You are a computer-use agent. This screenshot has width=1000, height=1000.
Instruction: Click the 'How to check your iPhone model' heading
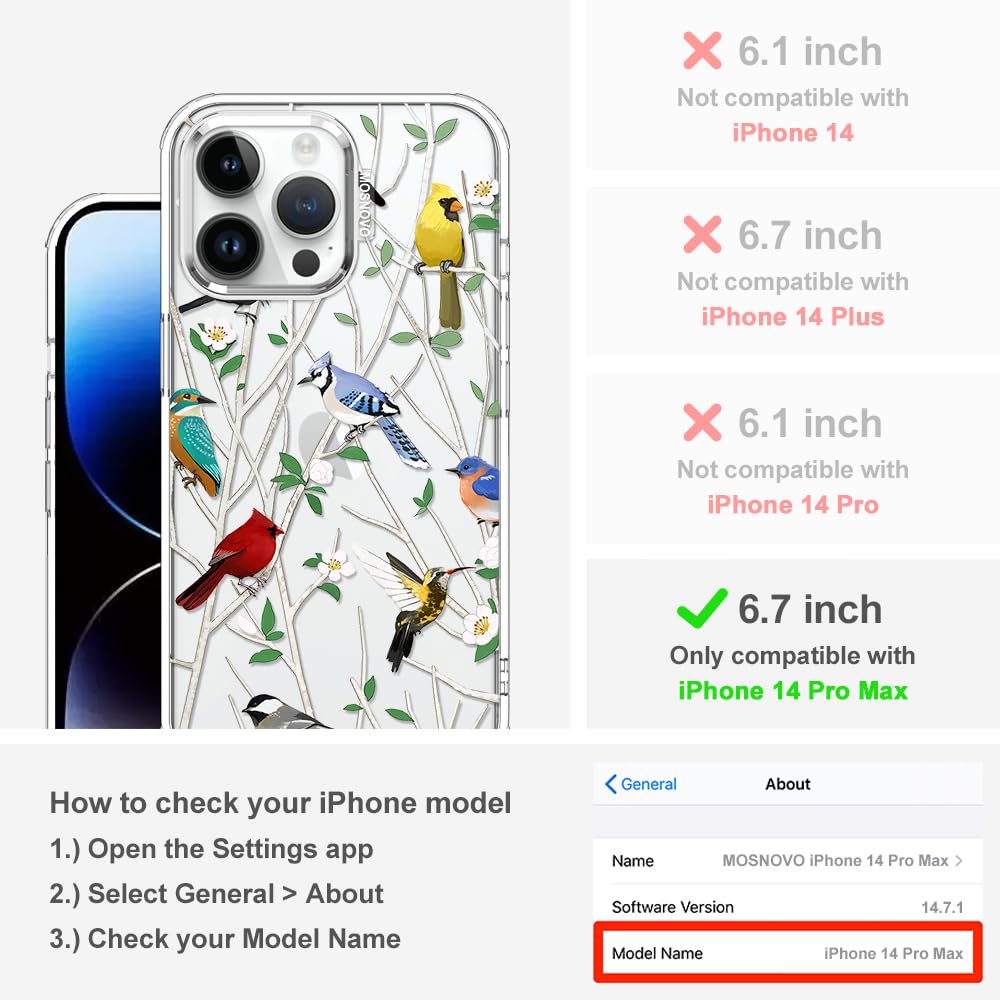(x=281, y=803)
